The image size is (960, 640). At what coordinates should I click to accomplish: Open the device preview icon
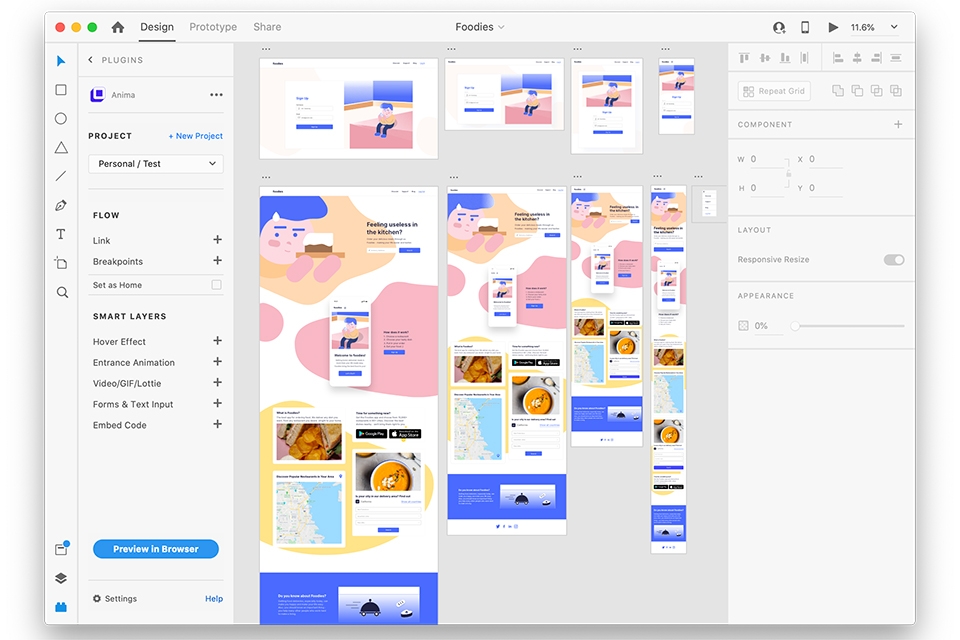805,28
